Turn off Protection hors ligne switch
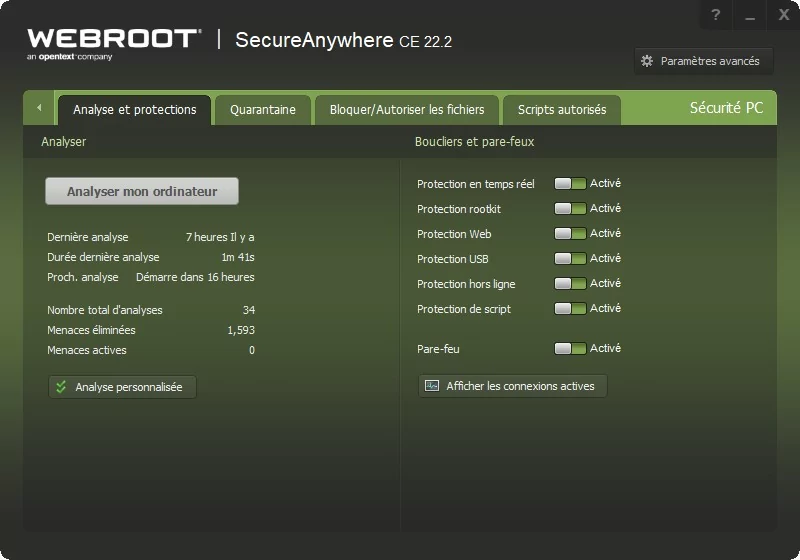The width and height of the screenshot is (800, 560). point(570,284)
